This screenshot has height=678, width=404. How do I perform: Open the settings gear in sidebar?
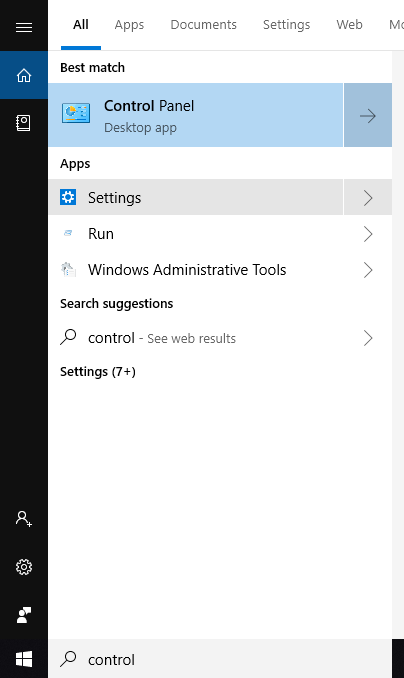[x=24, y=567]
